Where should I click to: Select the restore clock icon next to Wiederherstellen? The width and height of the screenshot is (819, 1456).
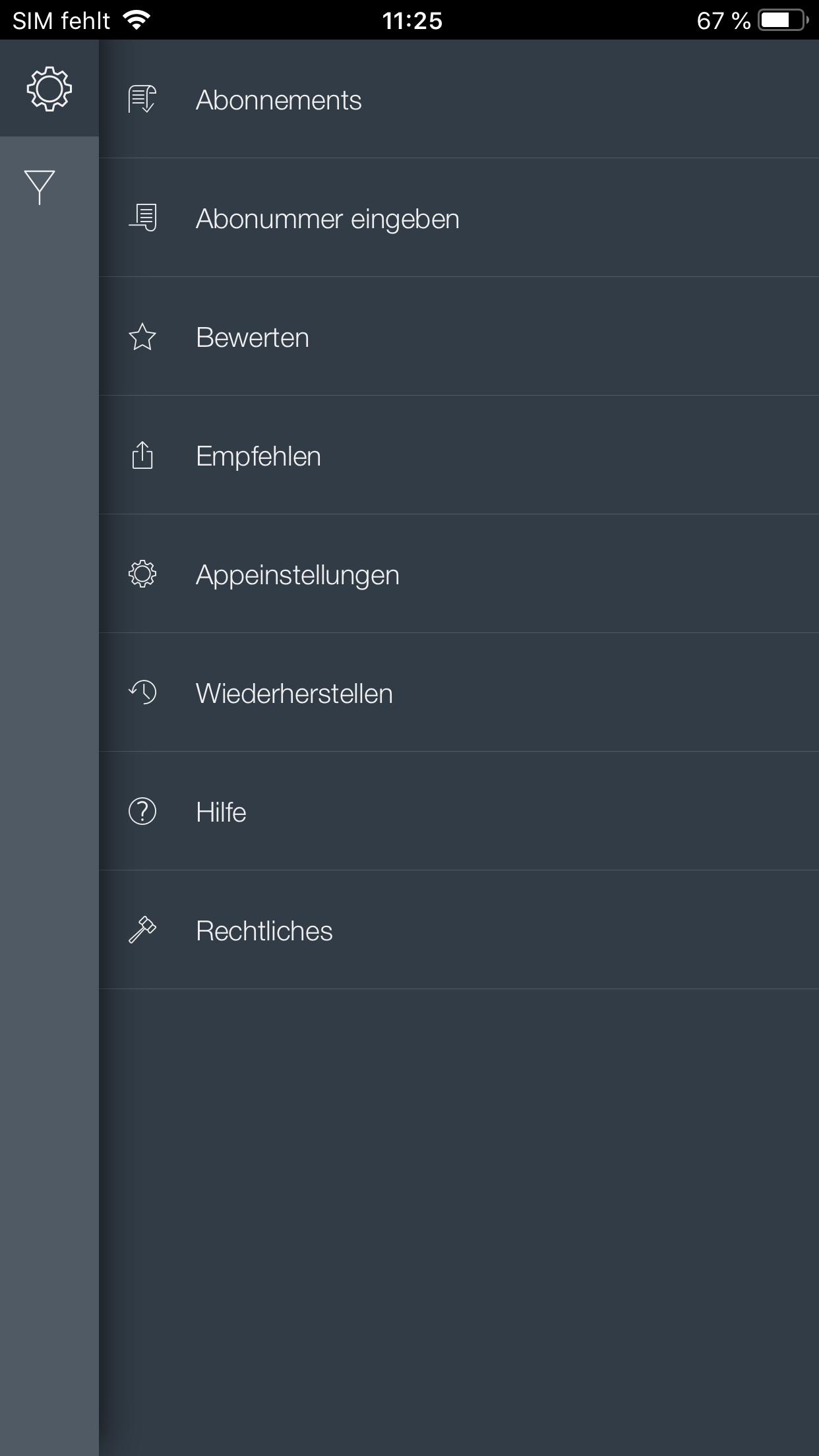[x=142, y=693]
